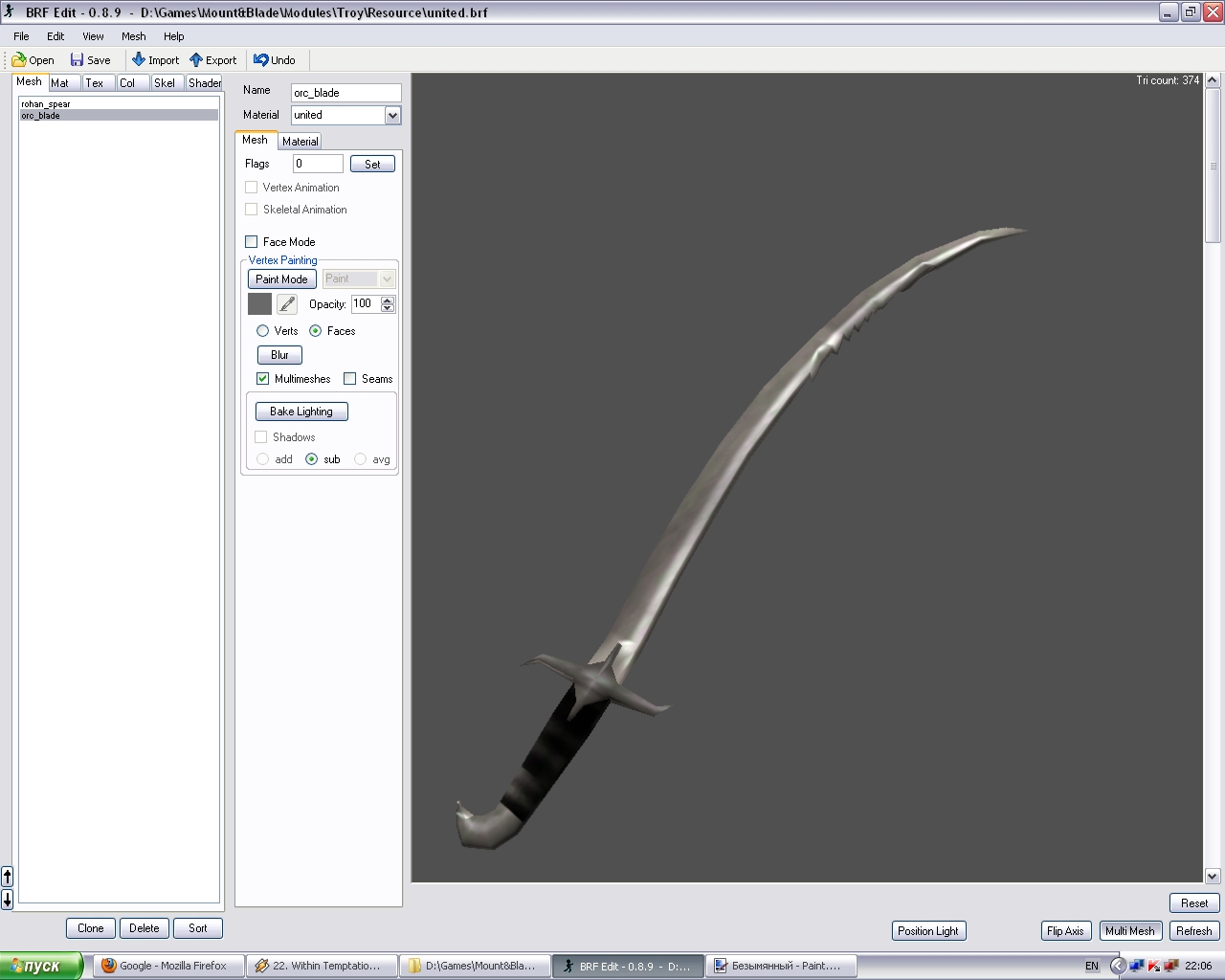1225x980 pixels.
Task: Open the View menu
Action: [93, 36]
